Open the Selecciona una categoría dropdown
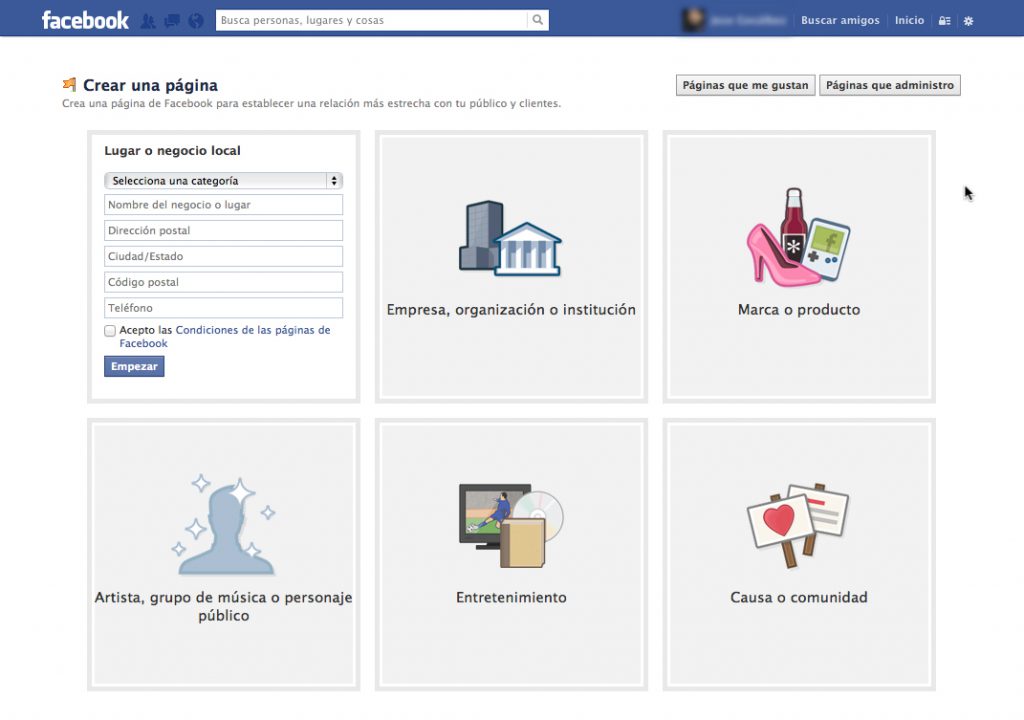 223,180
